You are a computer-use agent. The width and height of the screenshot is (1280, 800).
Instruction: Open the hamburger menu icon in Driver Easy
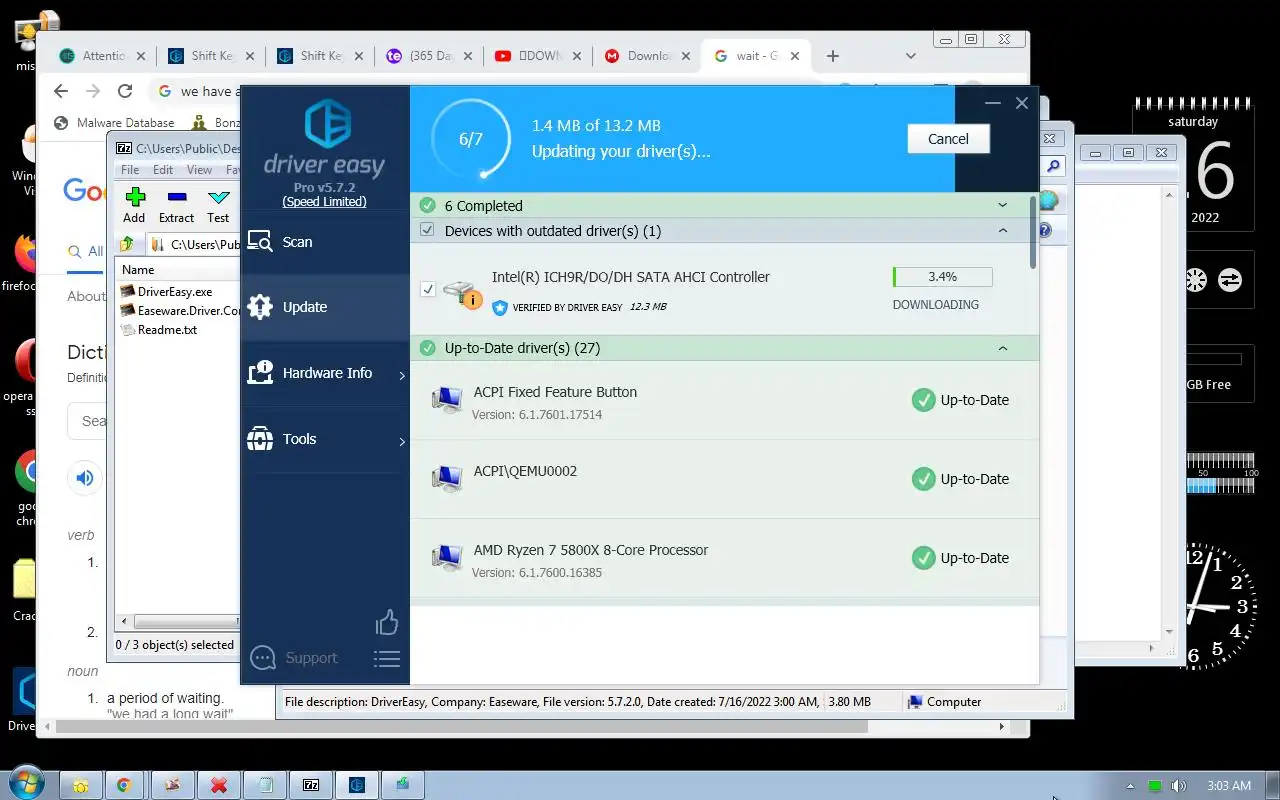(387, 659)
